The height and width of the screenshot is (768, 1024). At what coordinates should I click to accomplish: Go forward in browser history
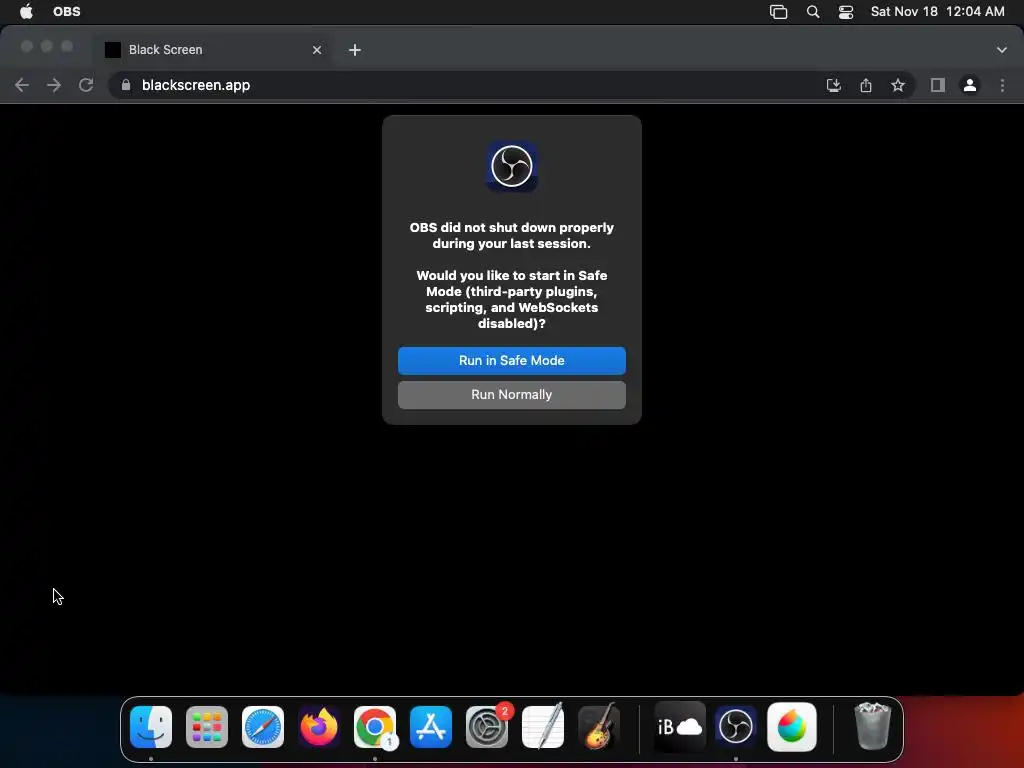(x=54, y=85)
